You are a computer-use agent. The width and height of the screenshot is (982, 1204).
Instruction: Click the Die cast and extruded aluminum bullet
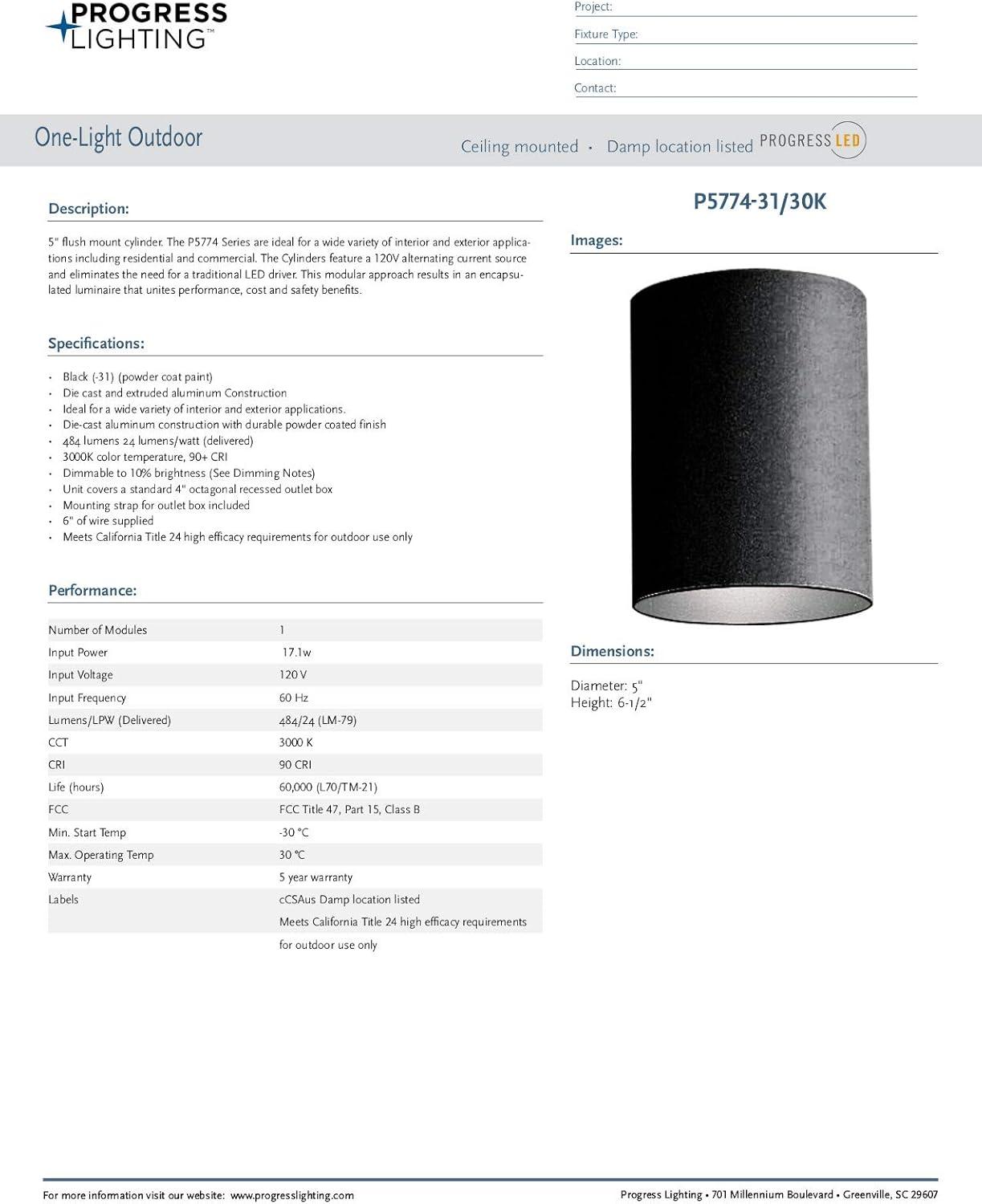174,393
